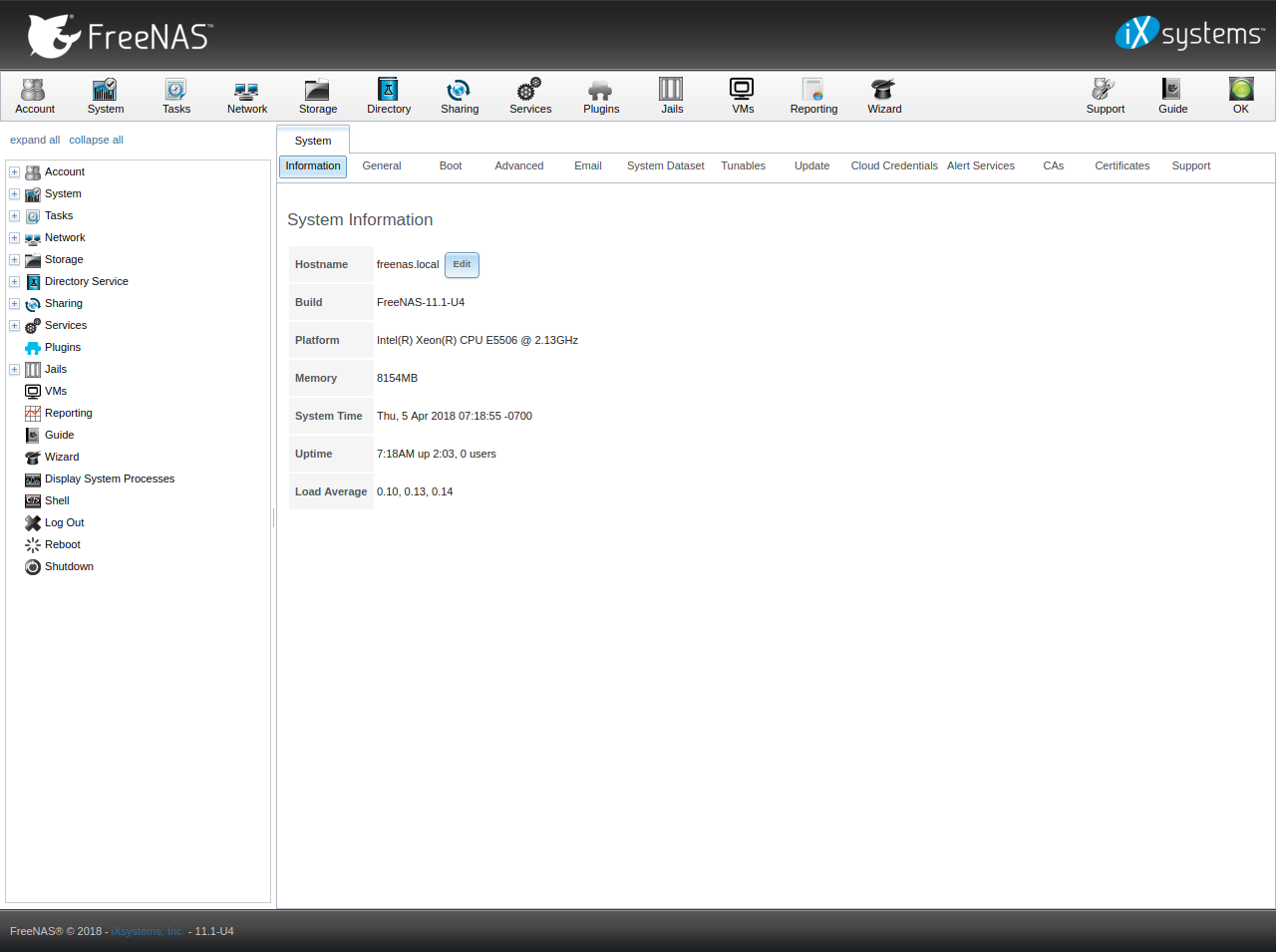Image resolution: width=1276 pixels, height=952 pixels.
Task: Follow the iXsystems, Inc. footer link
Action: [x=146, y=930]
